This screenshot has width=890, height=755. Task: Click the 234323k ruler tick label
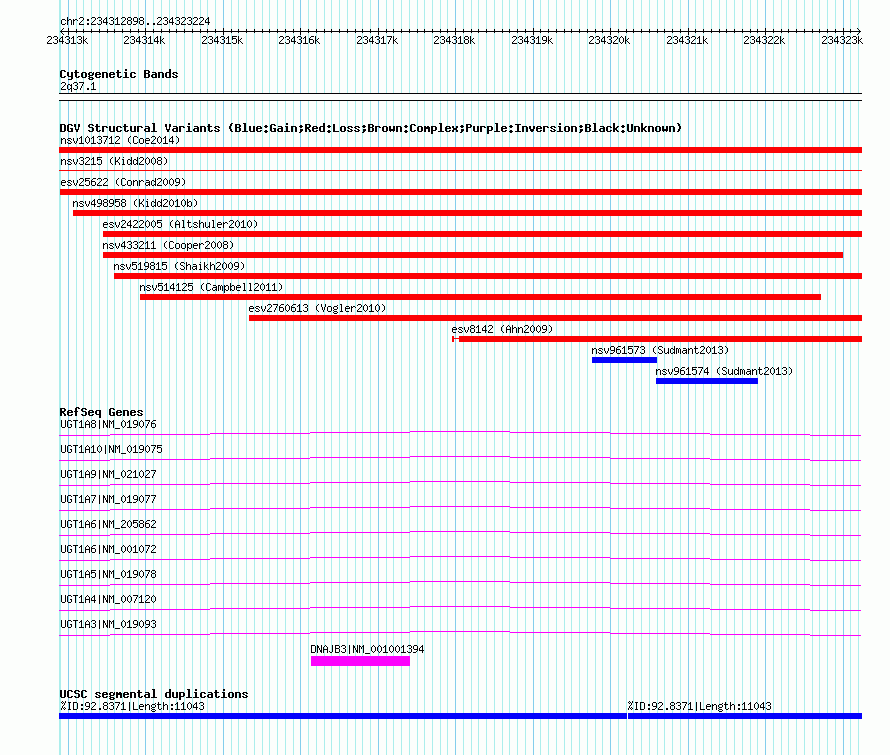[842, 40]
